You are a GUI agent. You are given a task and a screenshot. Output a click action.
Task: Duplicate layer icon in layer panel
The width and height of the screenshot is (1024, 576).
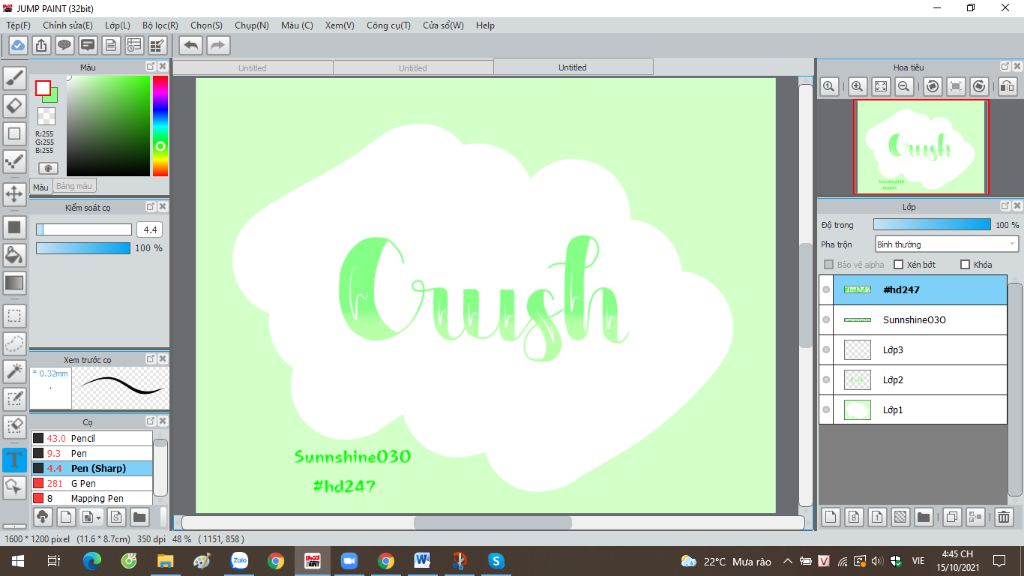tap(952, 517)
